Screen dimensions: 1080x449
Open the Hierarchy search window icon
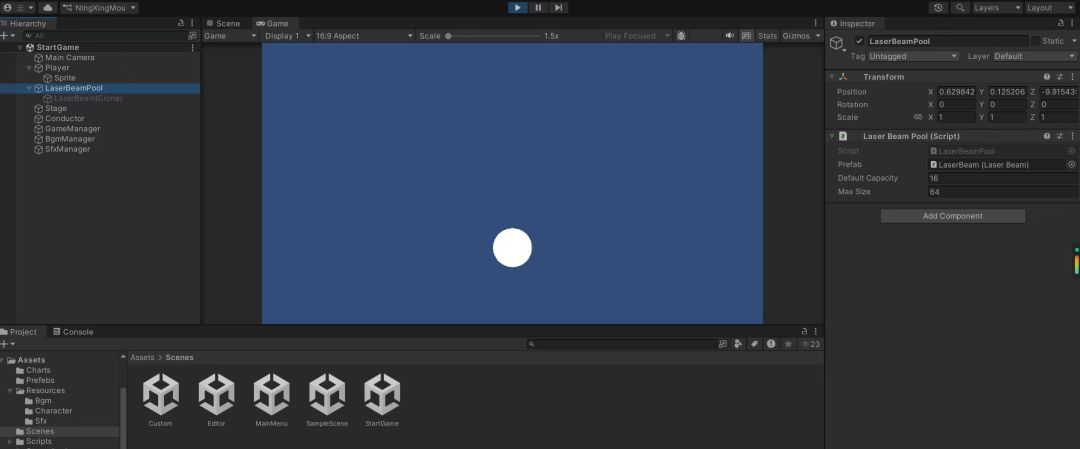tap(192, 36)
